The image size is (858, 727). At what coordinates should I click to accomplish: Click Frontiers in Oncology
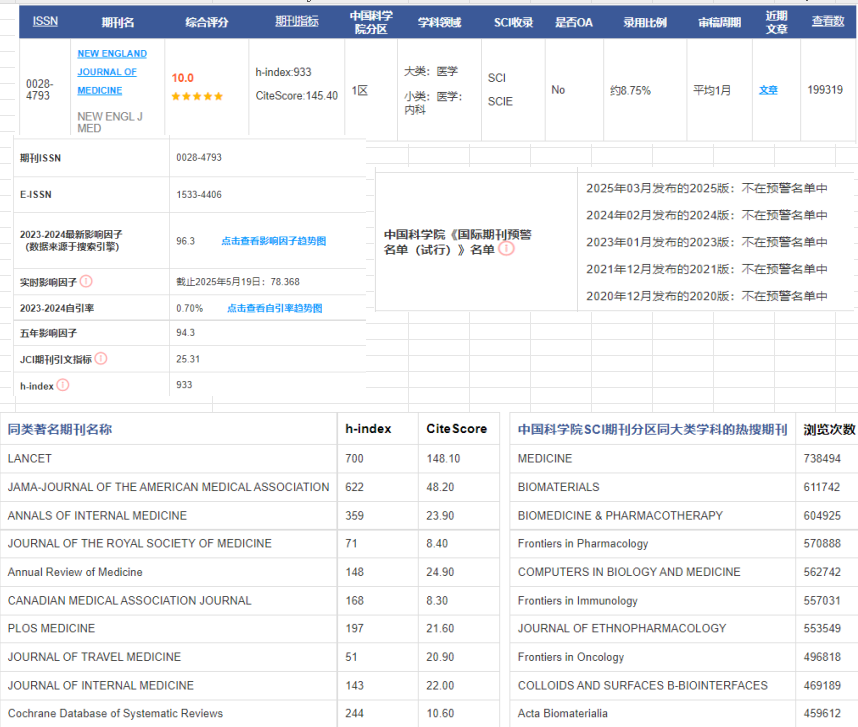pyautogui.click(x=571, y=656)
